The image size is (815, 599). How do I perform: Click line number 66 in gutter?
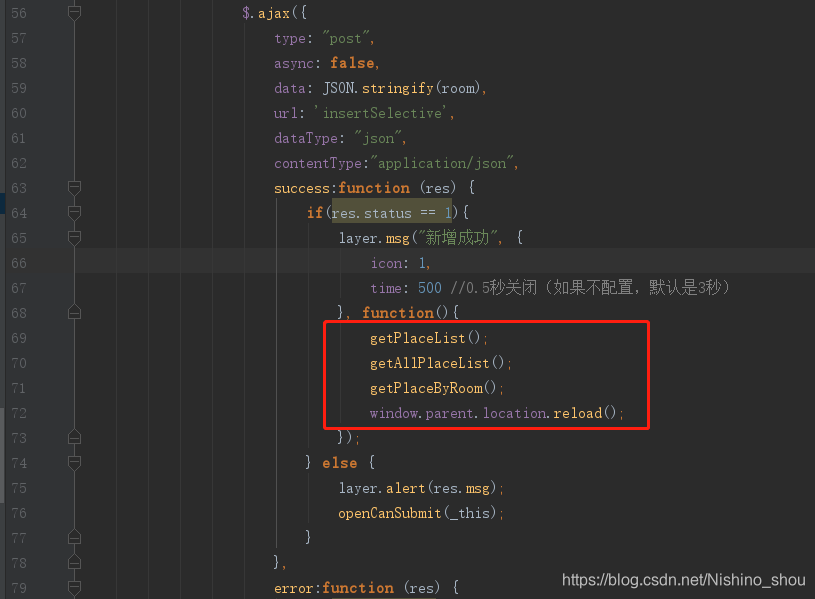tap(19, 263)
